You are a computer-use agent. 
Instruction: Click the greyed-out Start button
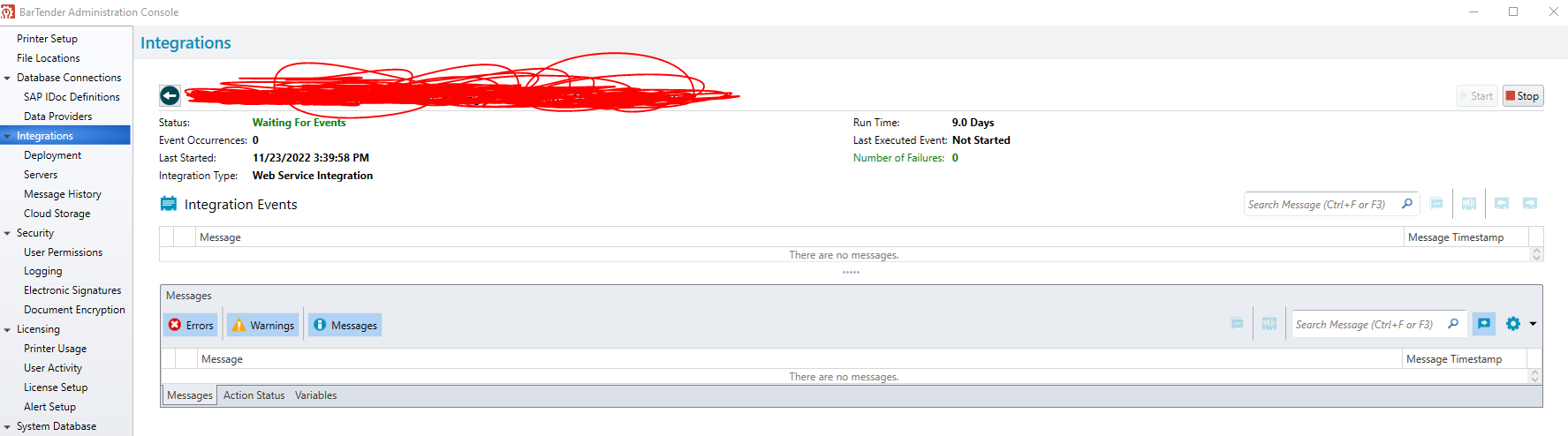pyautogui.click(x=1477, y=96)
